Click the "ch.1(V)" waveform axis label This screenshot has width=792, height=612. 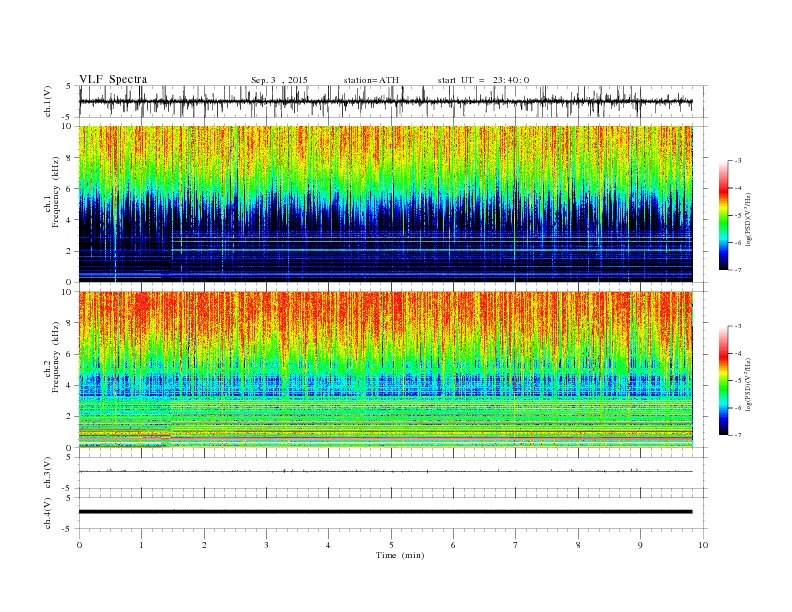click(48, 101)
